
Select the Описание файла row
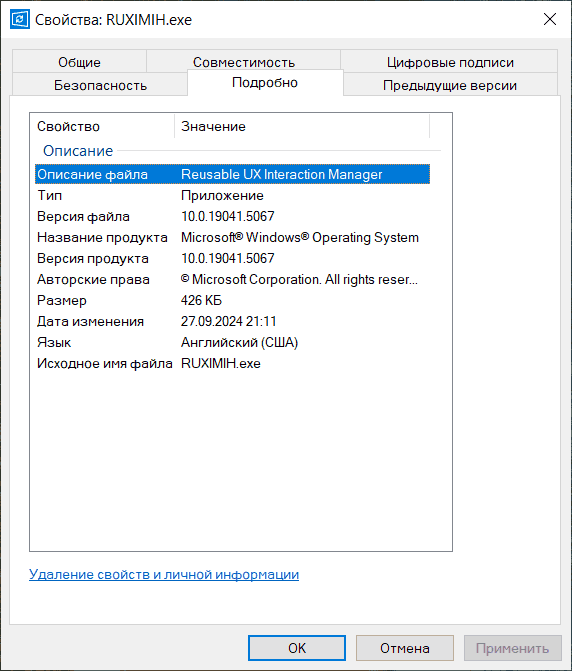pos(232,174)
